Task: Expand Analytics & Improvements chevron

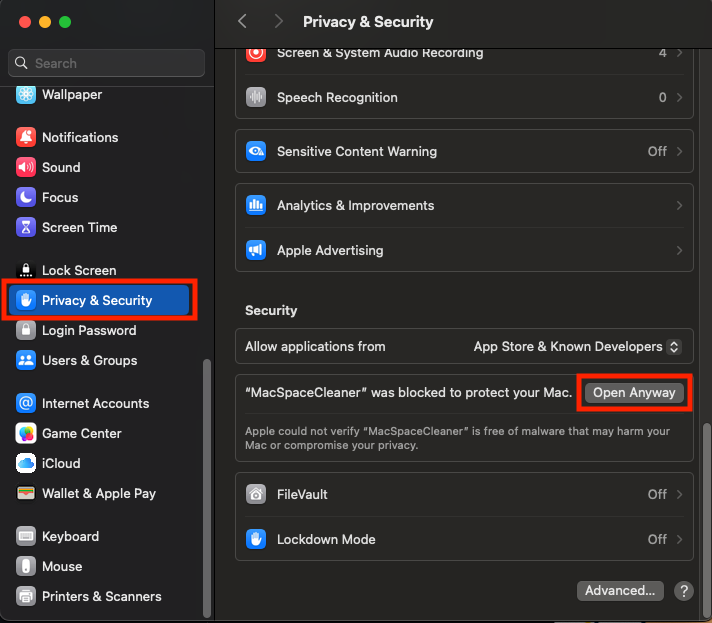Action: [679, 205]
